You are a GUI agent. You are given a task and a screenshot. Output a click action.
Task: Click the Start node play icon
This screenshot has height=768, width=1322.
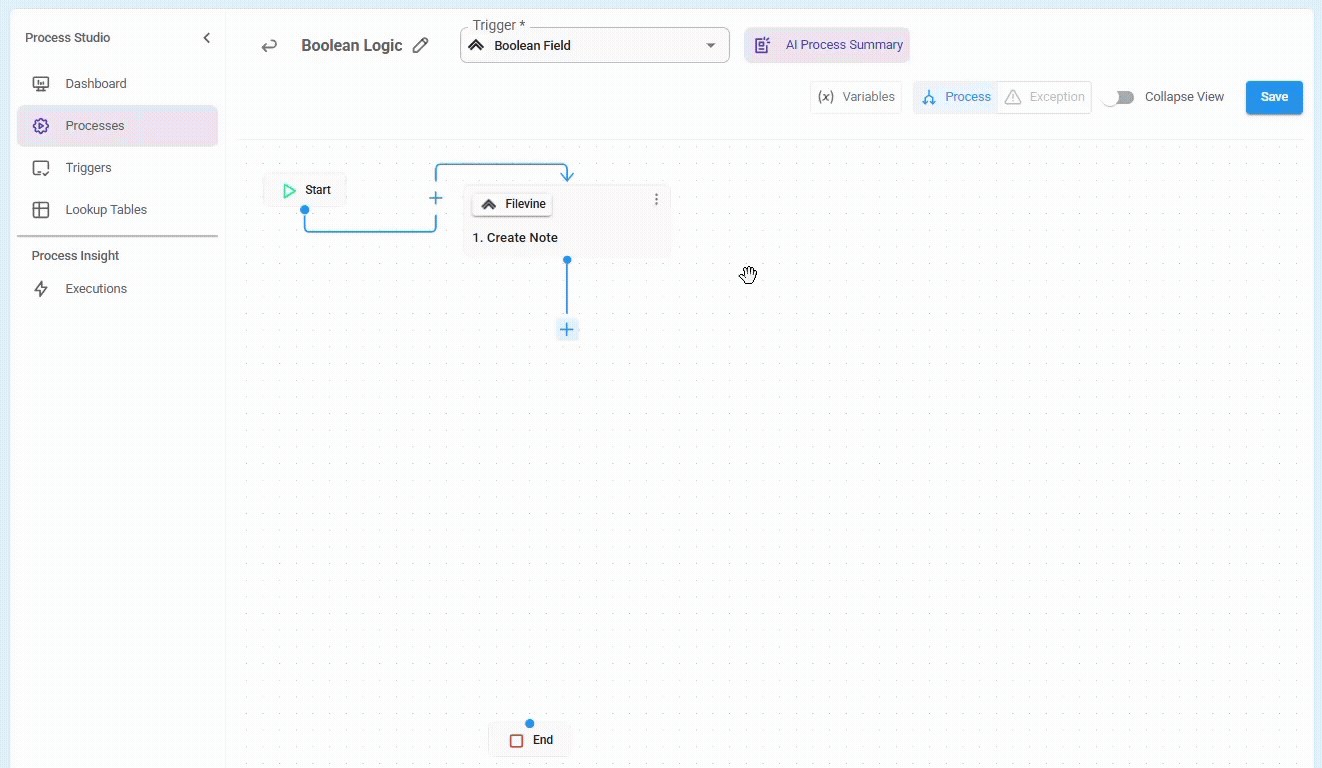tap(289, 190)
